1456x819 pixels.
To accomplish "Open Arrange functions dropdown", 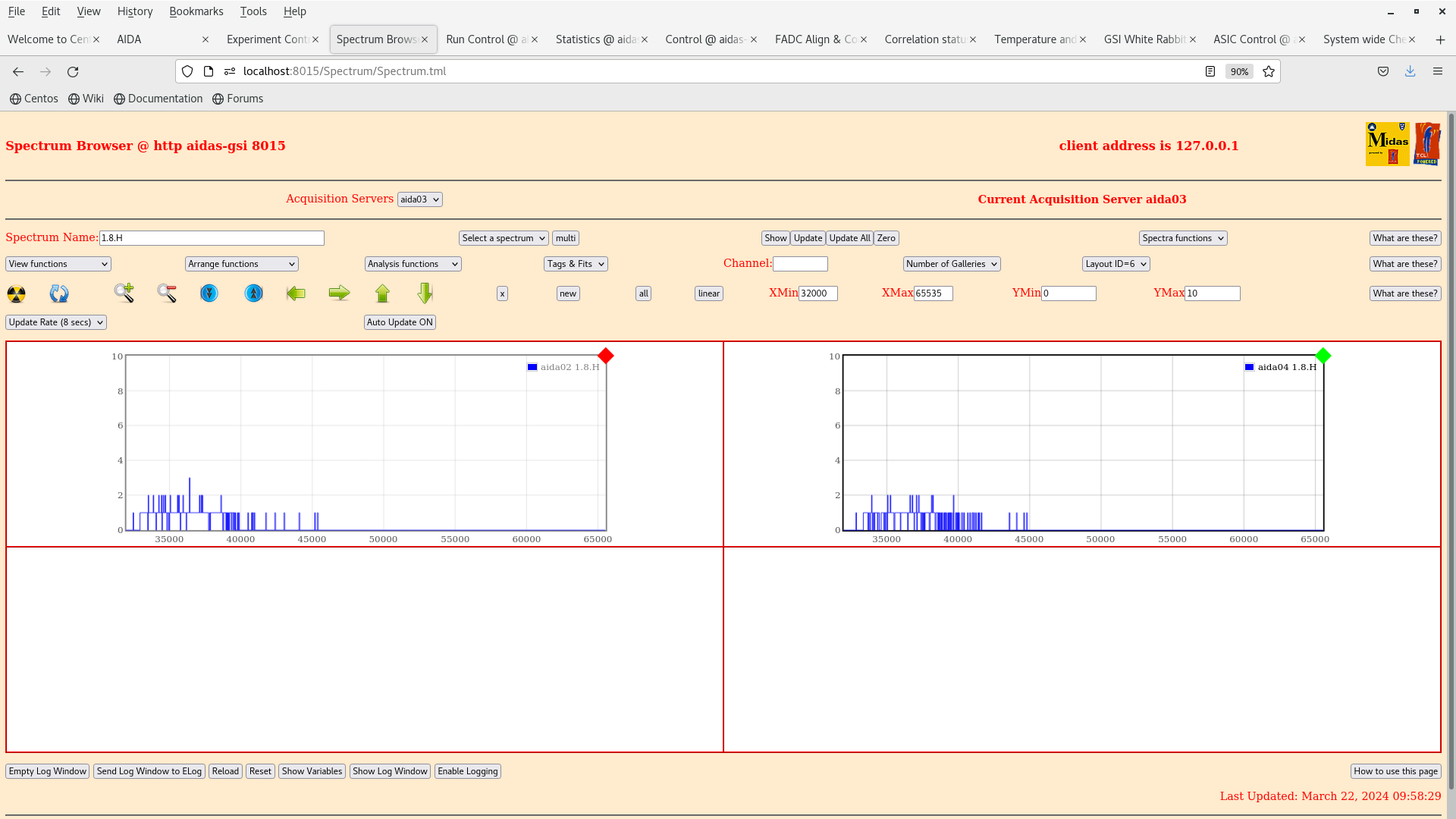I will tap(242, 264).
